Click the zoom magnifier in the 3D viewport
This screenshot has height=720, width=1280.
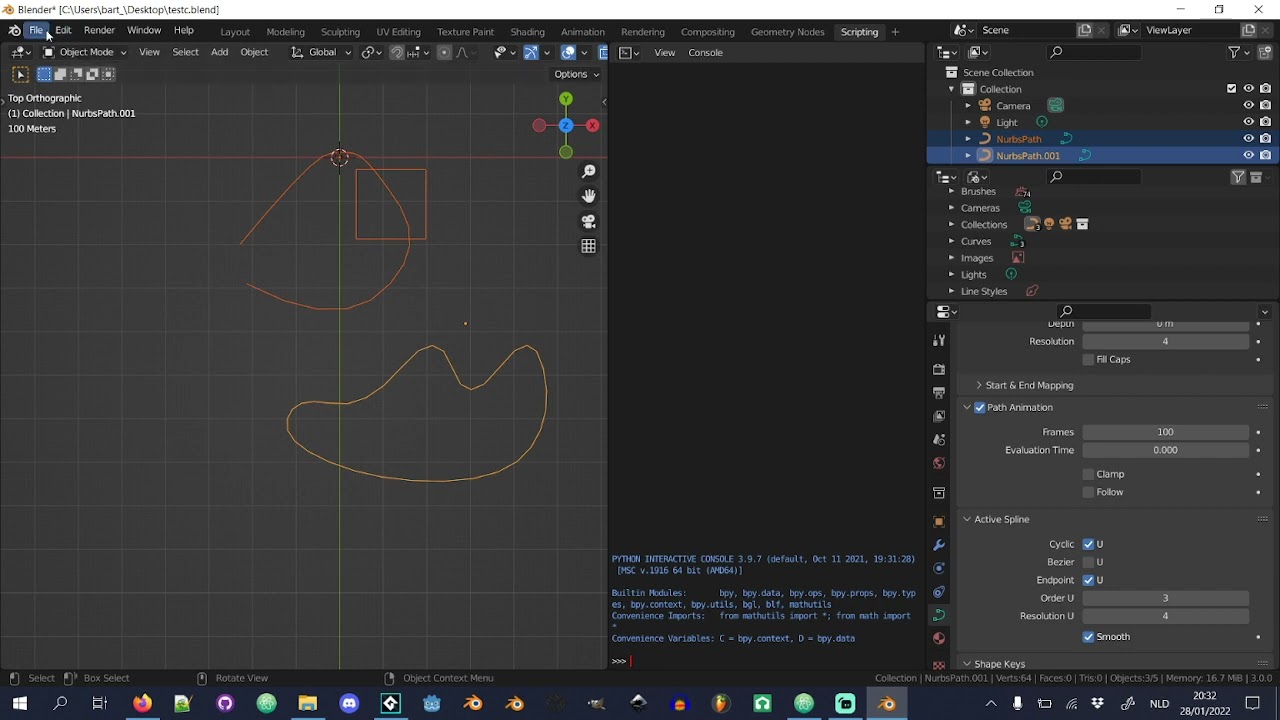coord(589,172)
